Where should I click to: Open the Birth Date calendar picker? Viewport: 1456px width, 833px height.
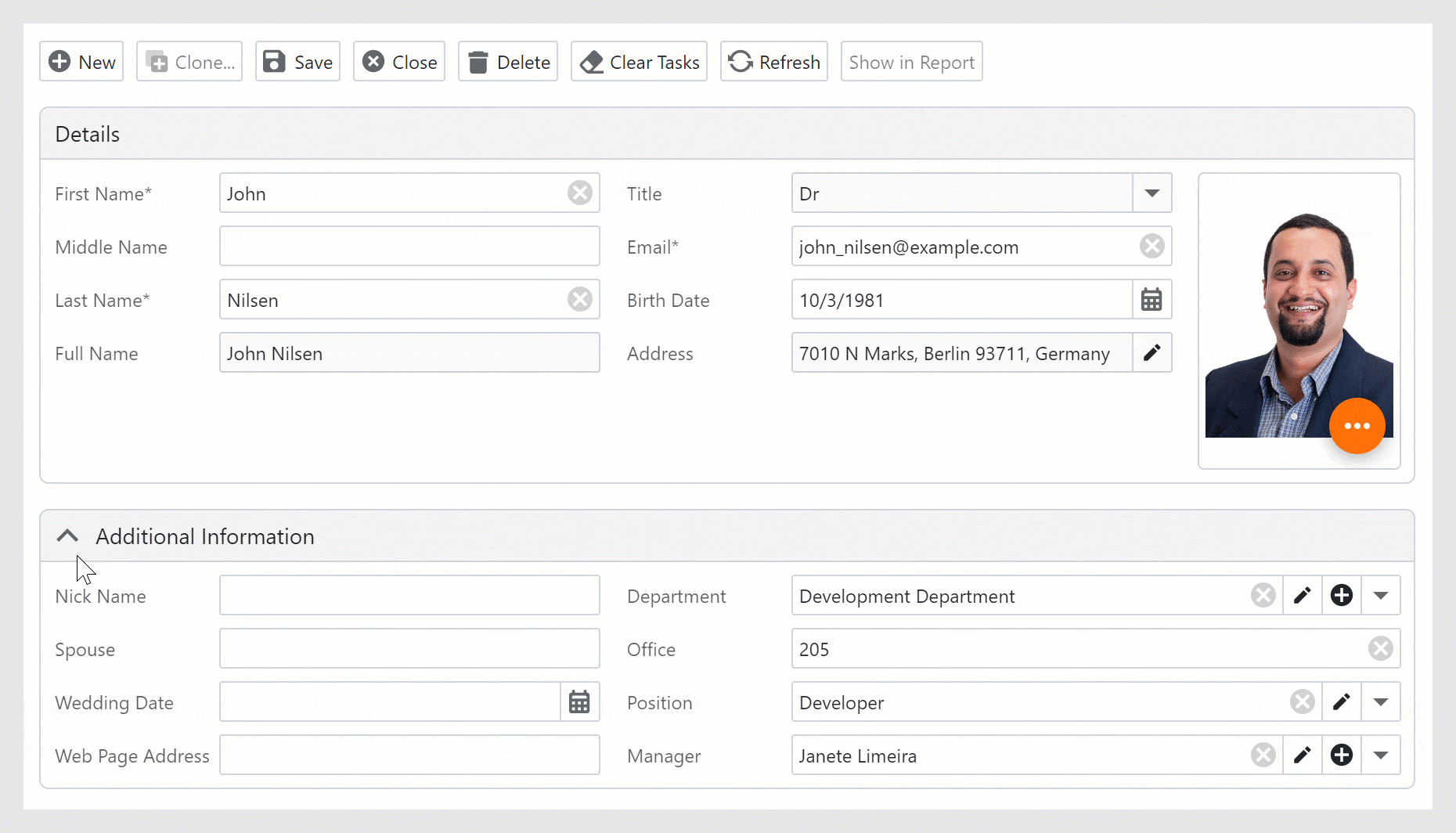tap(1151, 299)
